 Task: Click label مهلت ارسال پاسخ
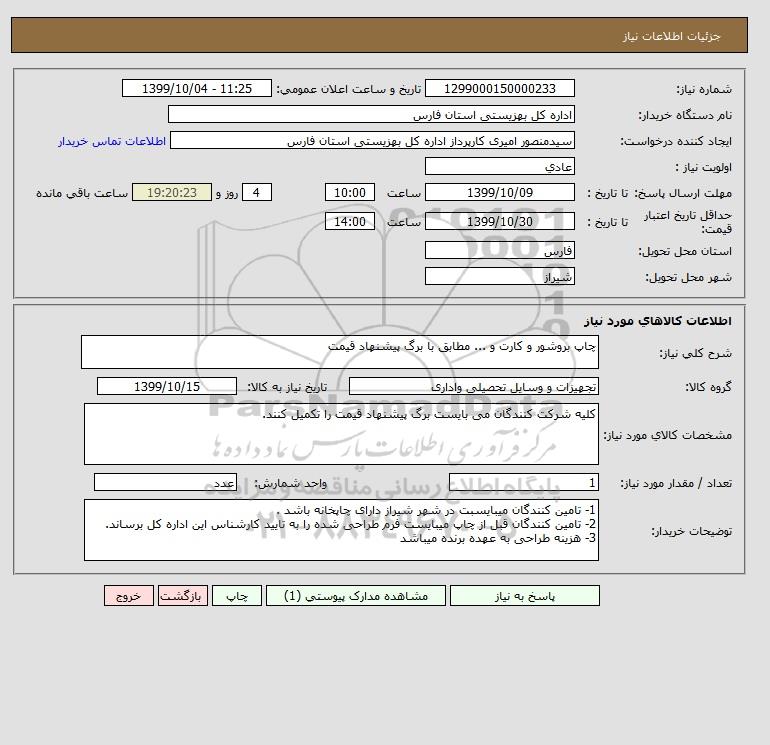pos(683,193)
